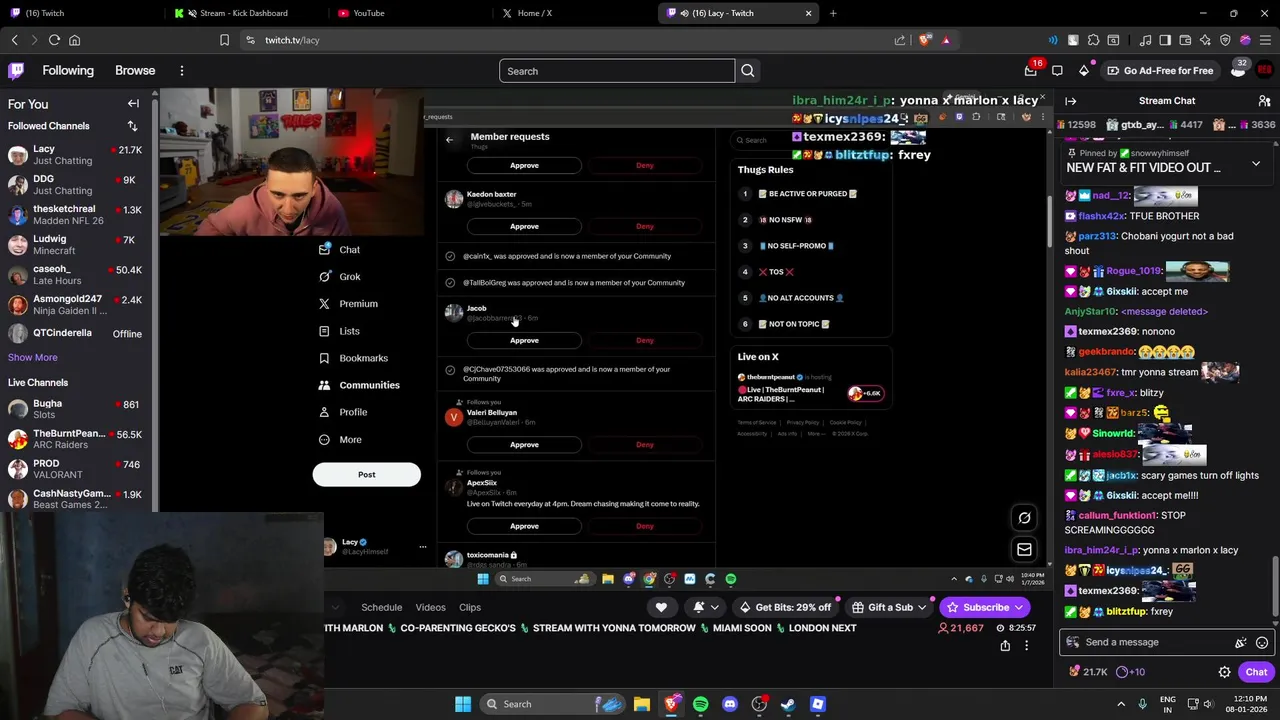Click the heart follow button

(661, 607)
